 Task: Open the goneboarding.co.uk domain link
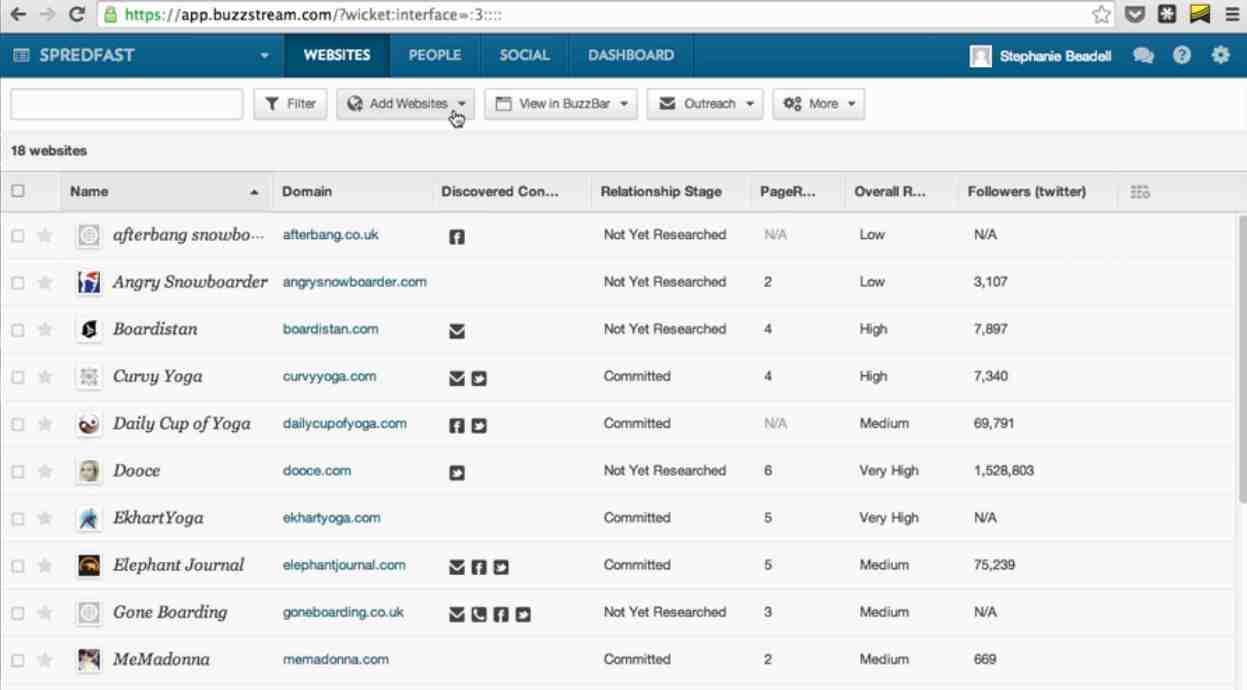tap(343, 612)
